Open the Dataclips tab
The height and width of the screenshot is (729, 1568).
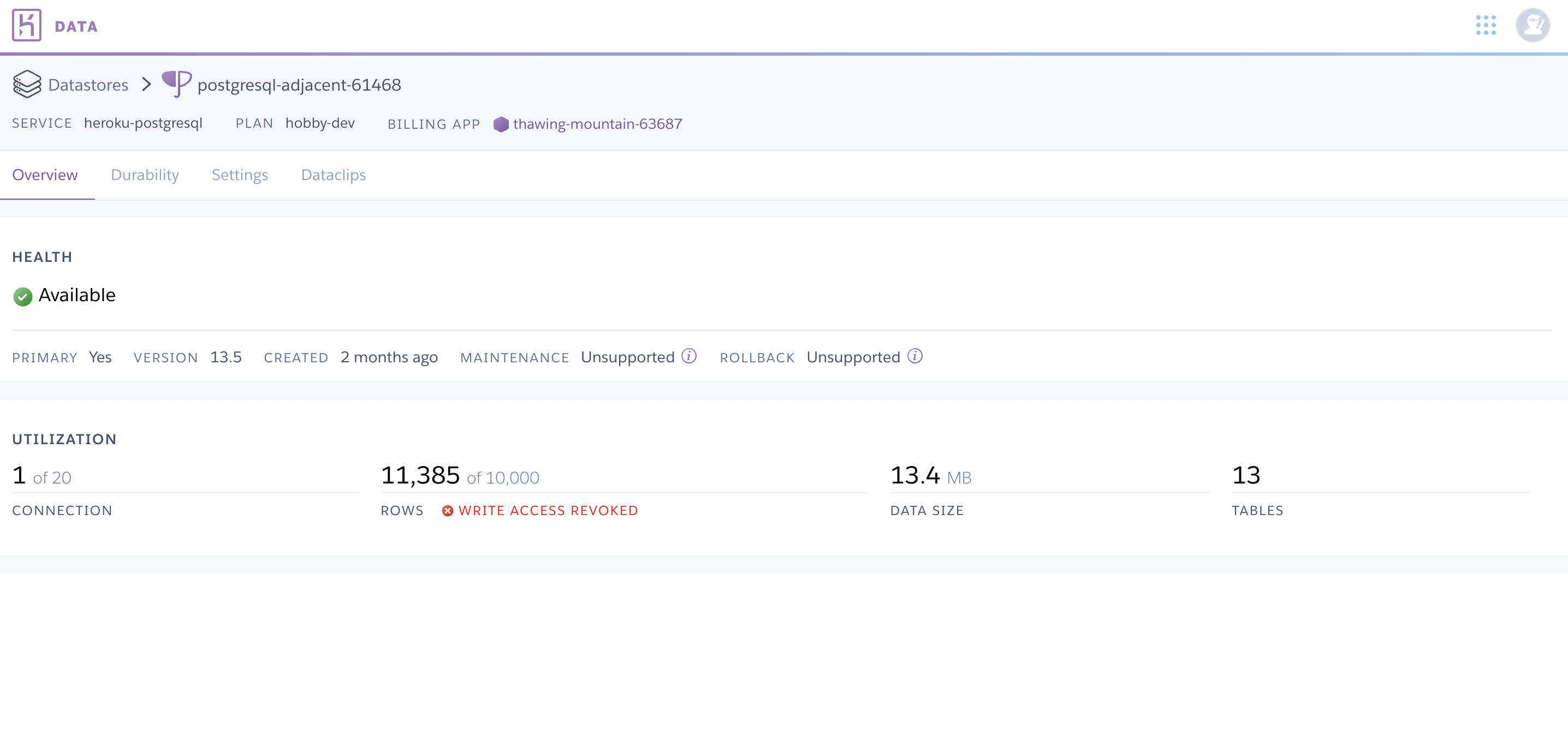pos(334,175)
